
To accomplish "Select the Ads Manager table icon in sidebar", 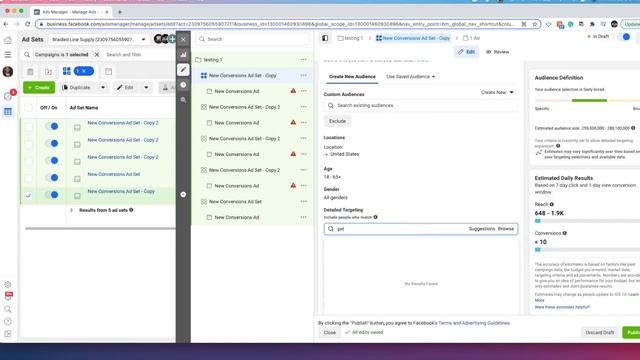I will [8, 111].
